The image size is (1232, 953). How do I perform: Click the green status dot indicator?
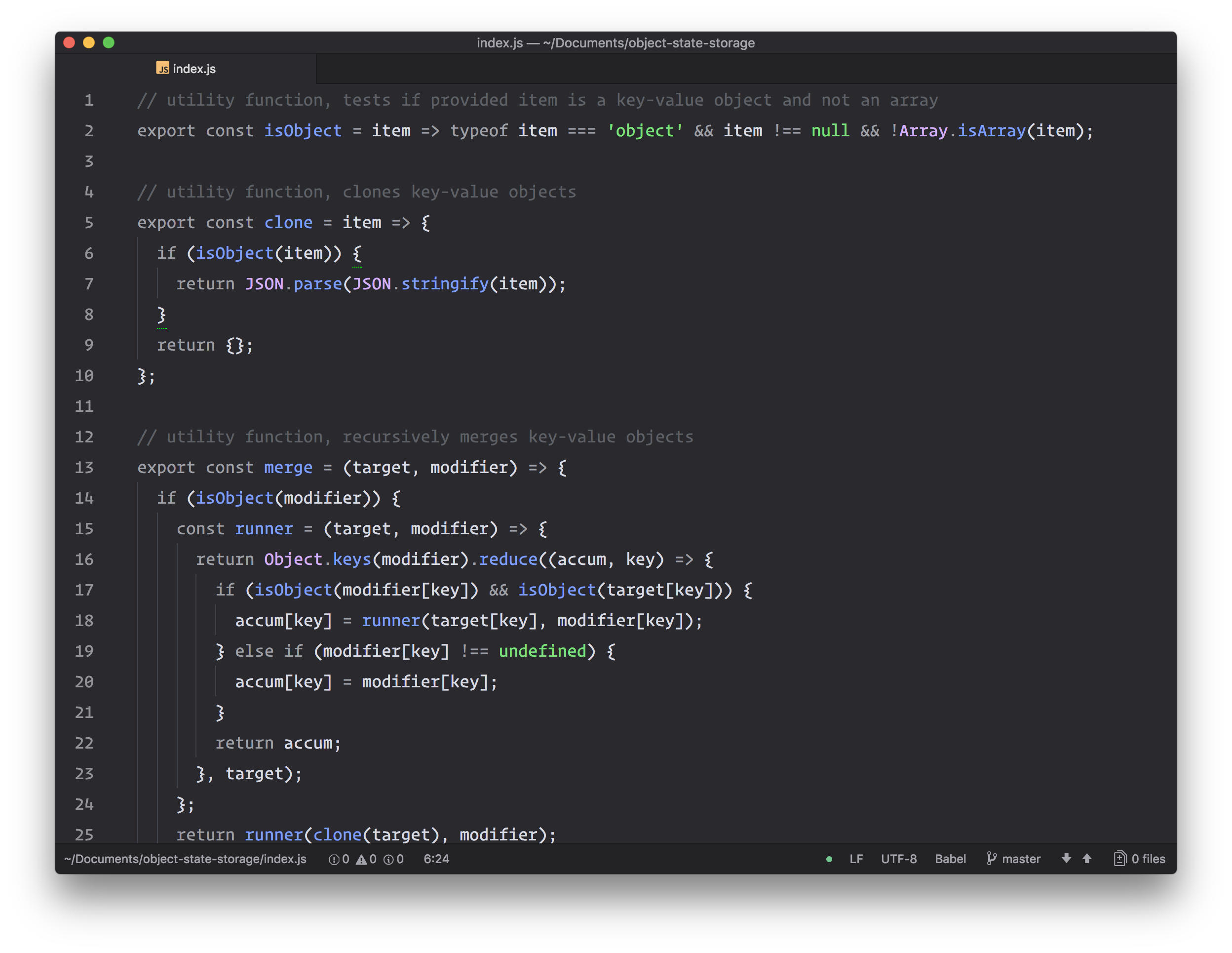[829, 859]
